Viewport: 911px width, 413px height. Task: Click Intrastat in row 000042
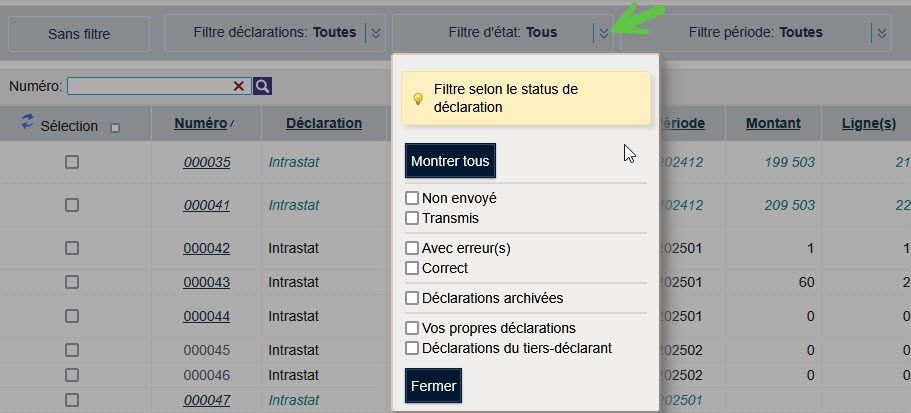pyautogui.click(x=293, y=249)
